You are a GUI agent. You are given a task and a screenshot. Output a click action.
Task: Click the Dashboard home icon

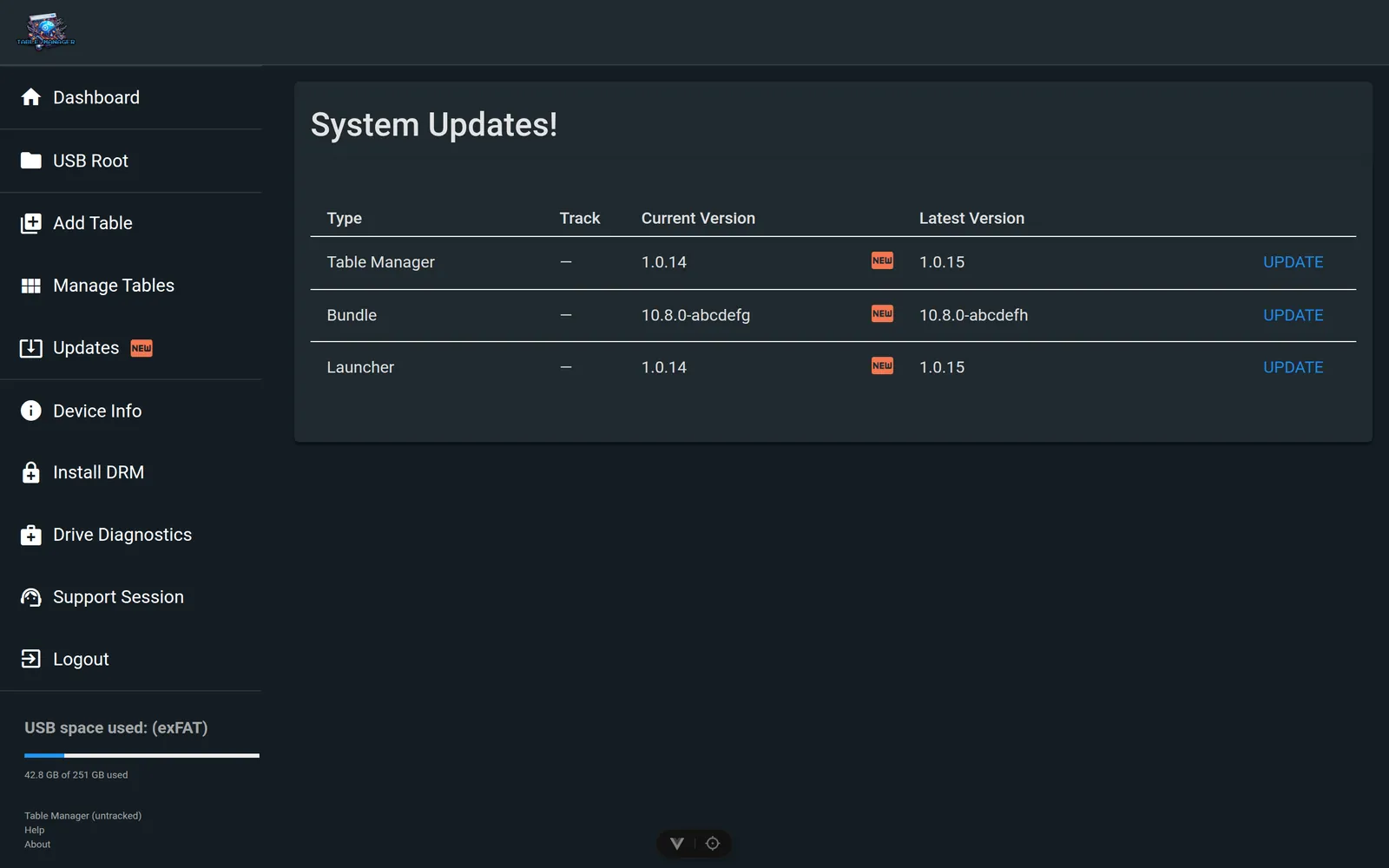(31, 97)
